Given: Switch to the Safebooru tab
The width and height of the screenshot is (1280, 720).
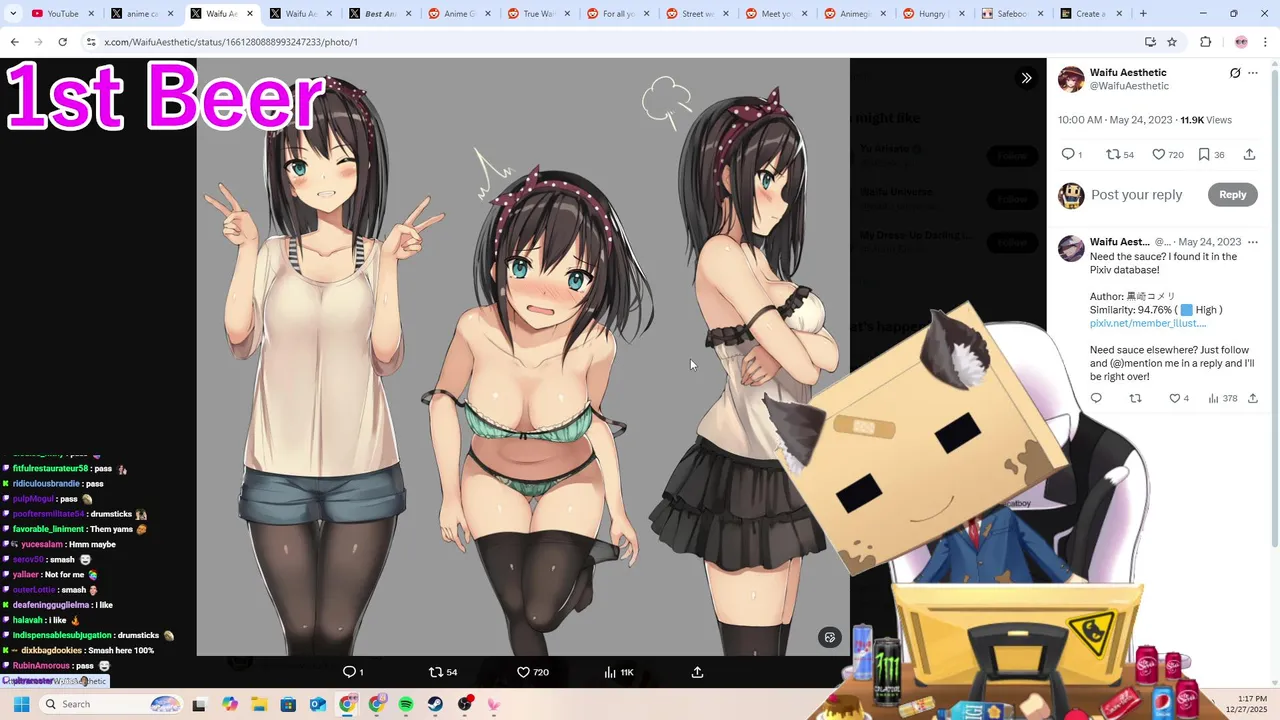Looking at the screenshot, I should click(1014, 14).
